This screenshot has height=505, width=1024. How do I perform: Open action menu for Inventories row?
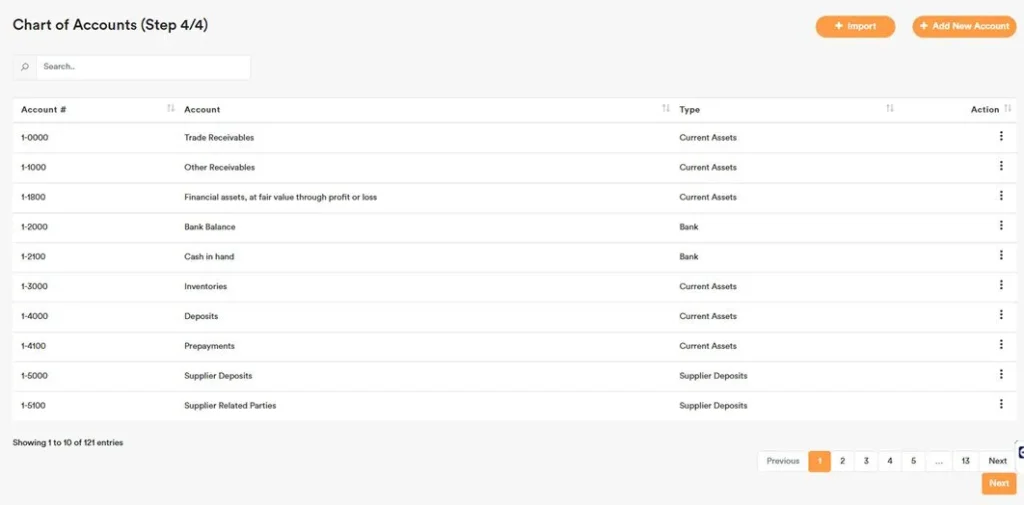pos(1000,285)
